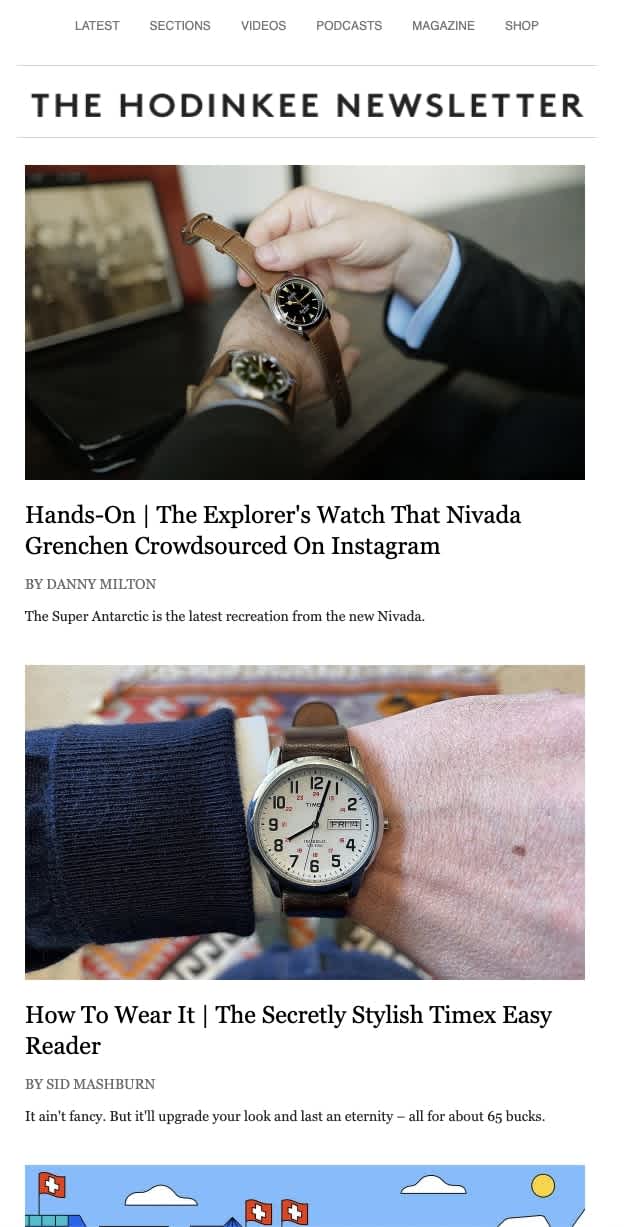The height and width of the screenshot is (1227, 625).
Task: Open the Super Antarctic summary text
Action: [x=225, y=616]
